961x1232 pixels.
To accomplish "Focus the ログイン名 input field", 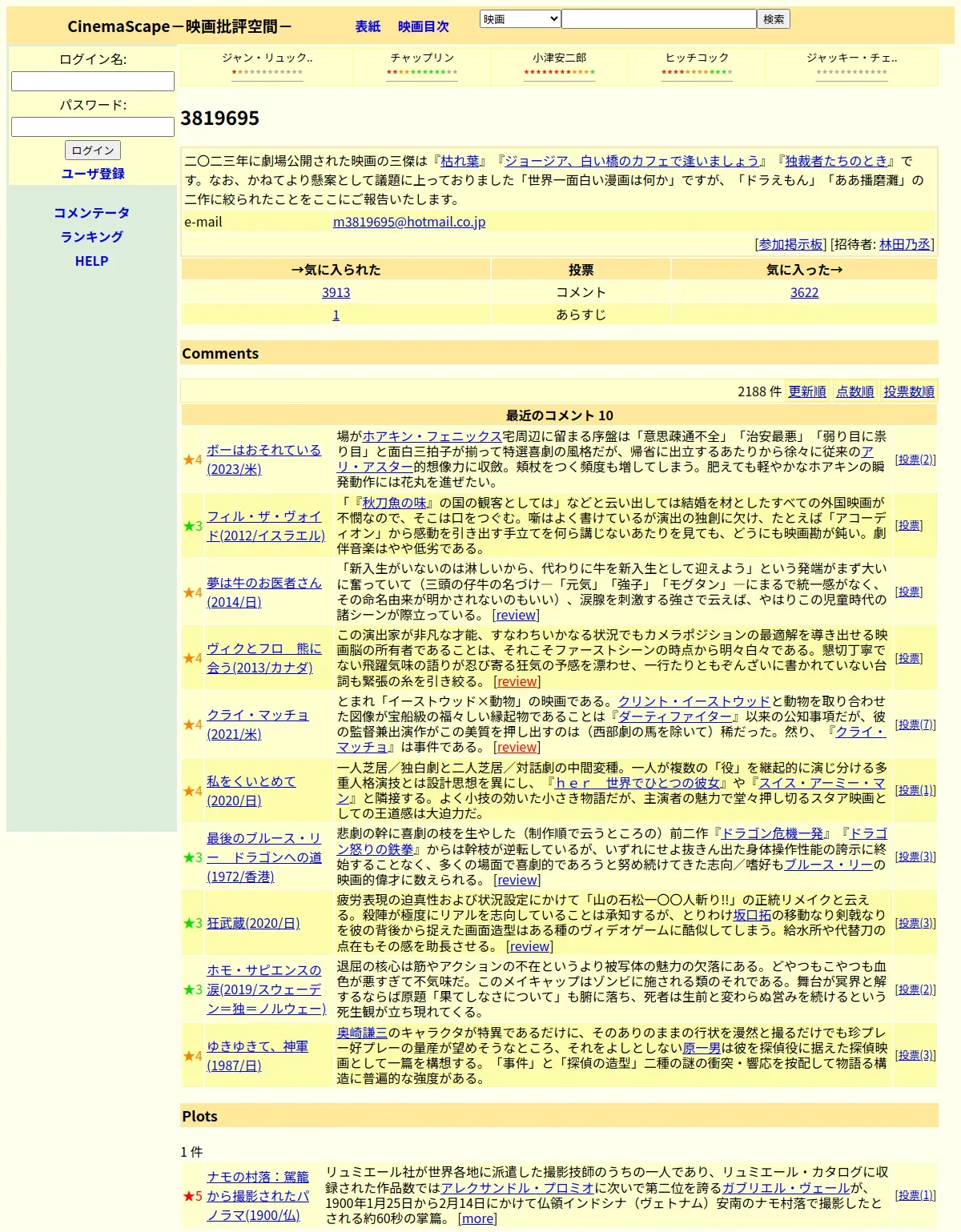I will coord(93,81).
